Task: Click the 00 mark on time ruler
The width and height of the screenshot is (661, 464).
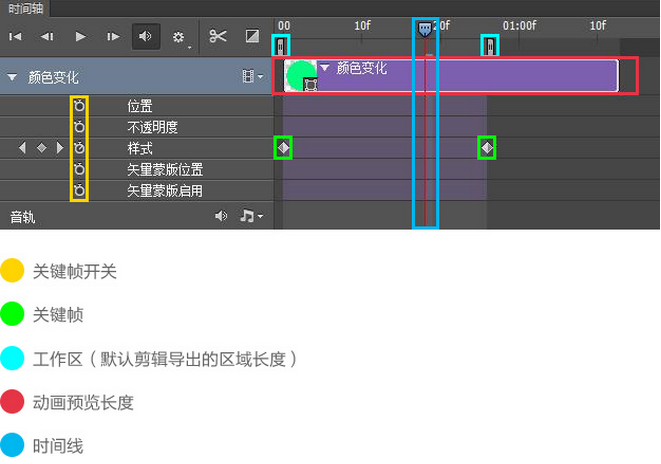Action: point(284,26)
